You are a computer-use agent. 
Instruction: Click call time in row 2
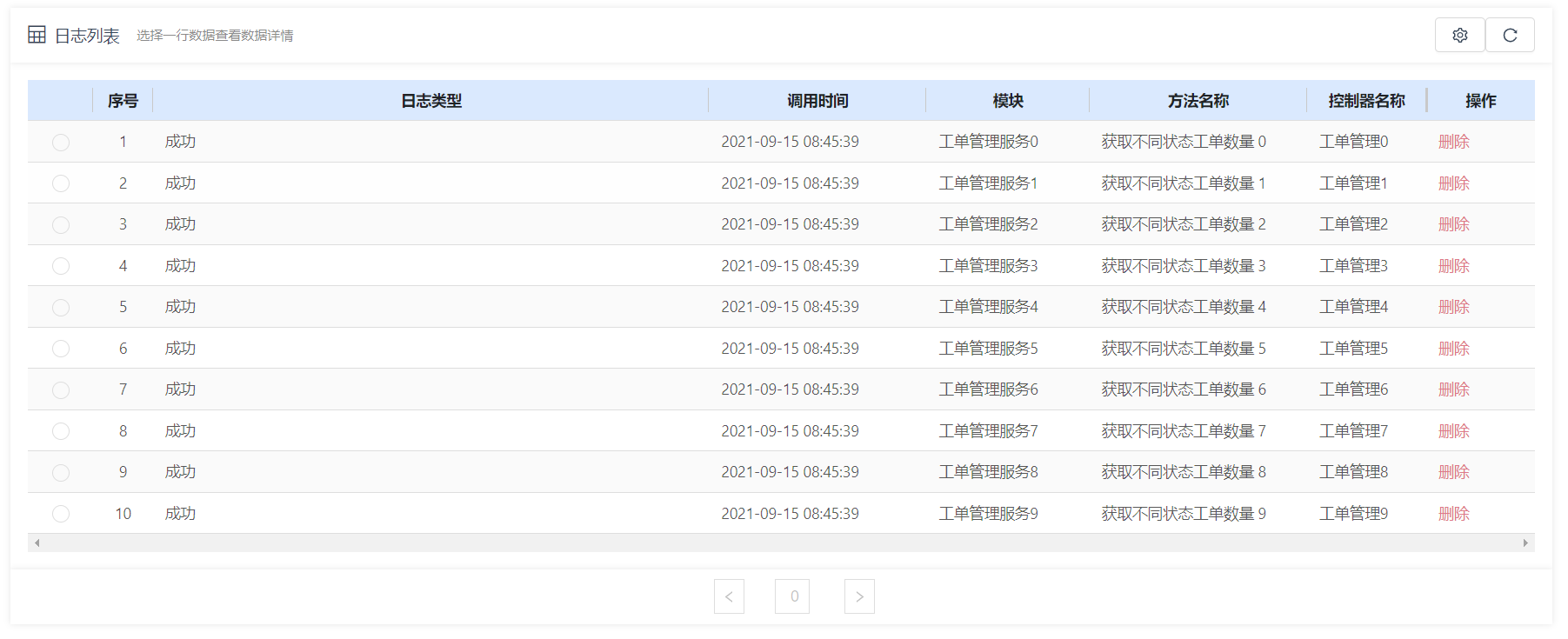coord(790,183)
